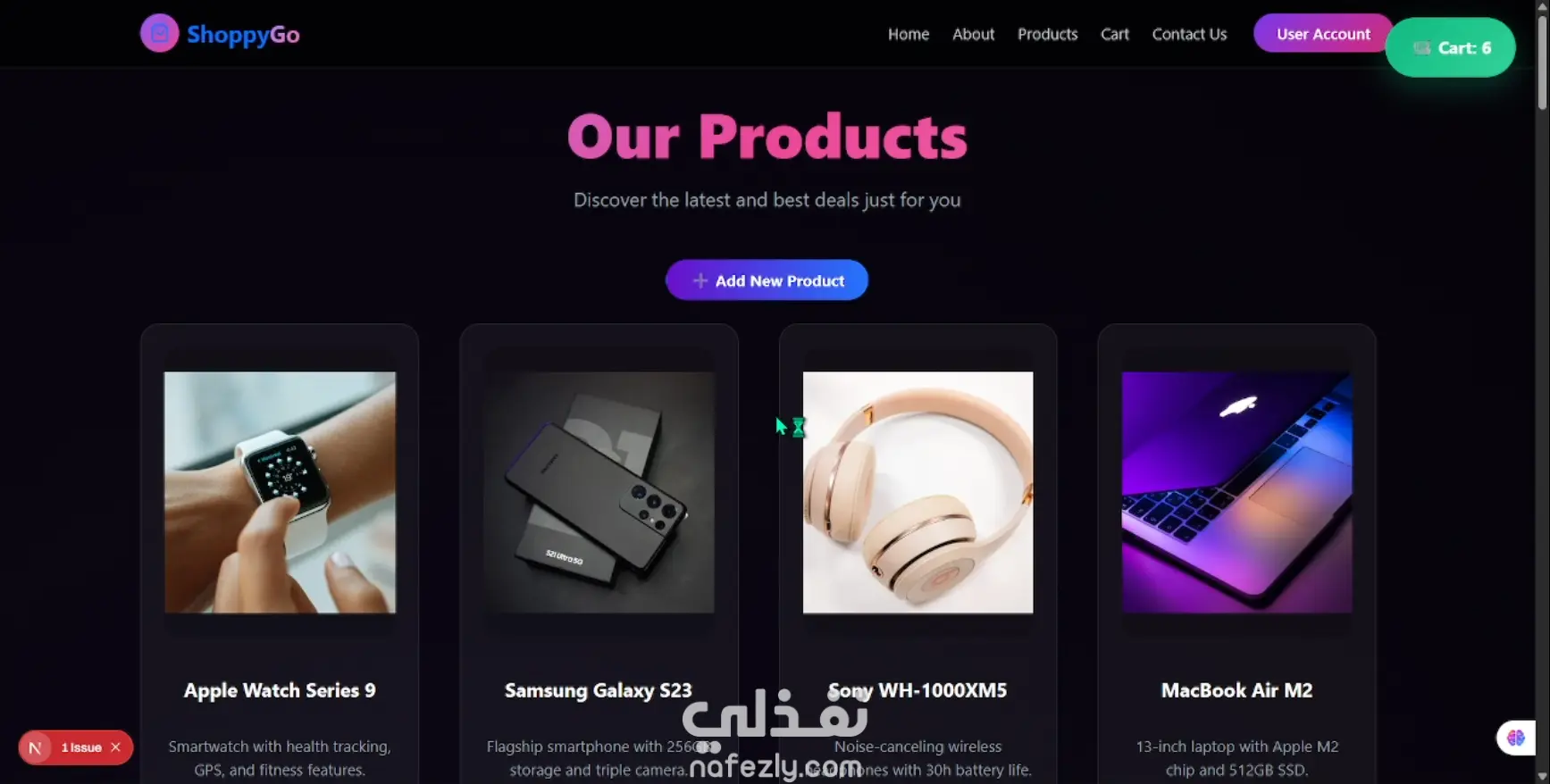Select the Sony headphones product image

917,492
